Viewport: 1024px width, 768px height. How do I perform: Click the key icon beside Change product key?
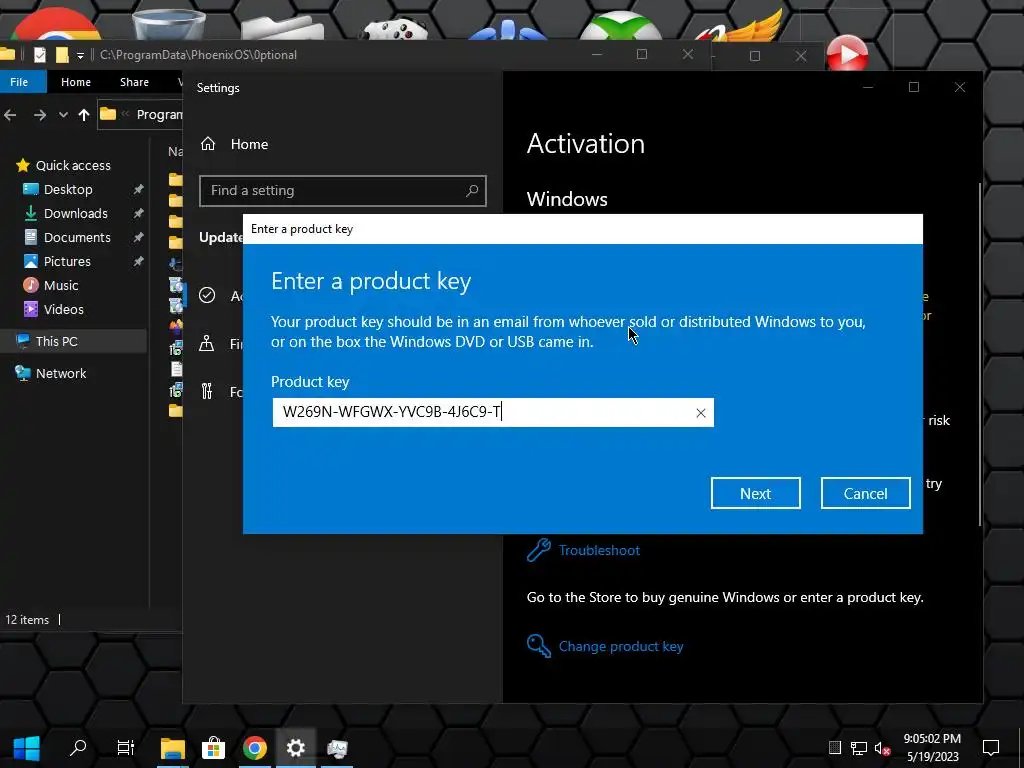[x=538, y=647]
